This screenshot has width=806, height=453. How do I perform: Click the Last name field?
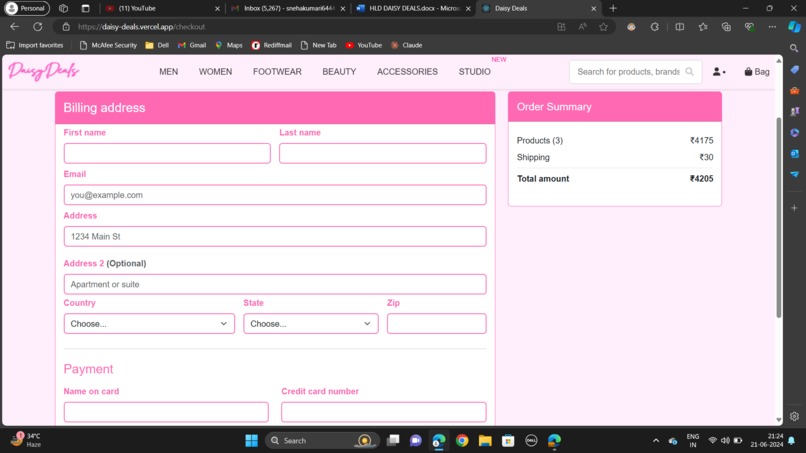click(382, 153)
